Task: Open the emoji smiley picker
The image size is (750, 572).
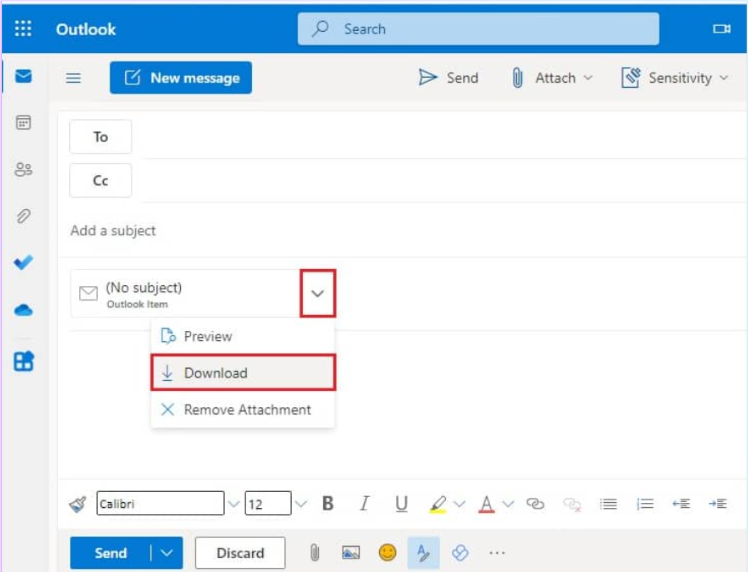Action: coord(387,552)
